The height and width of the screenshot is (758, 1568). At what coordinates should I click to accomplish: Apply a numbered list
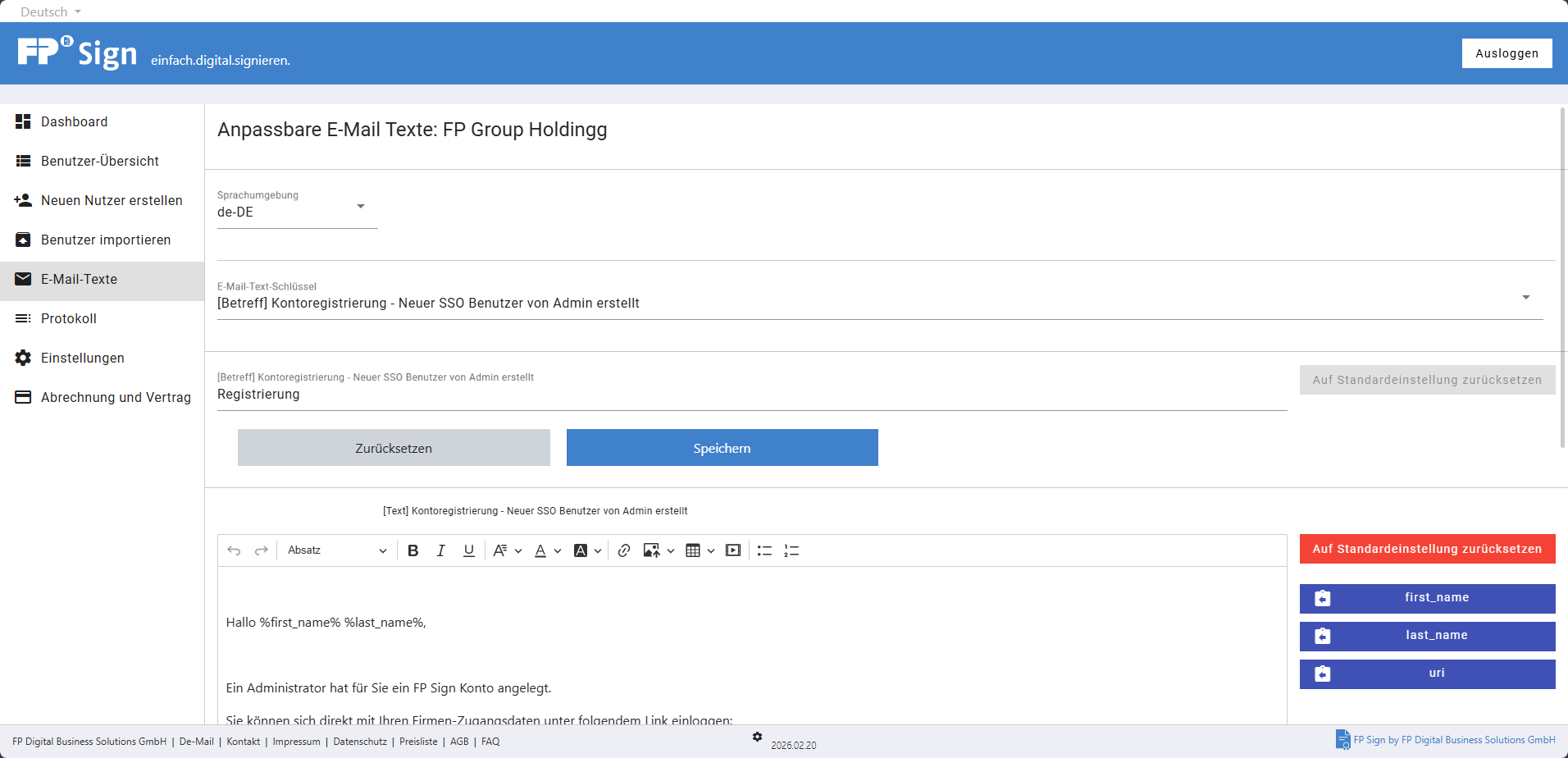(791, 550)
